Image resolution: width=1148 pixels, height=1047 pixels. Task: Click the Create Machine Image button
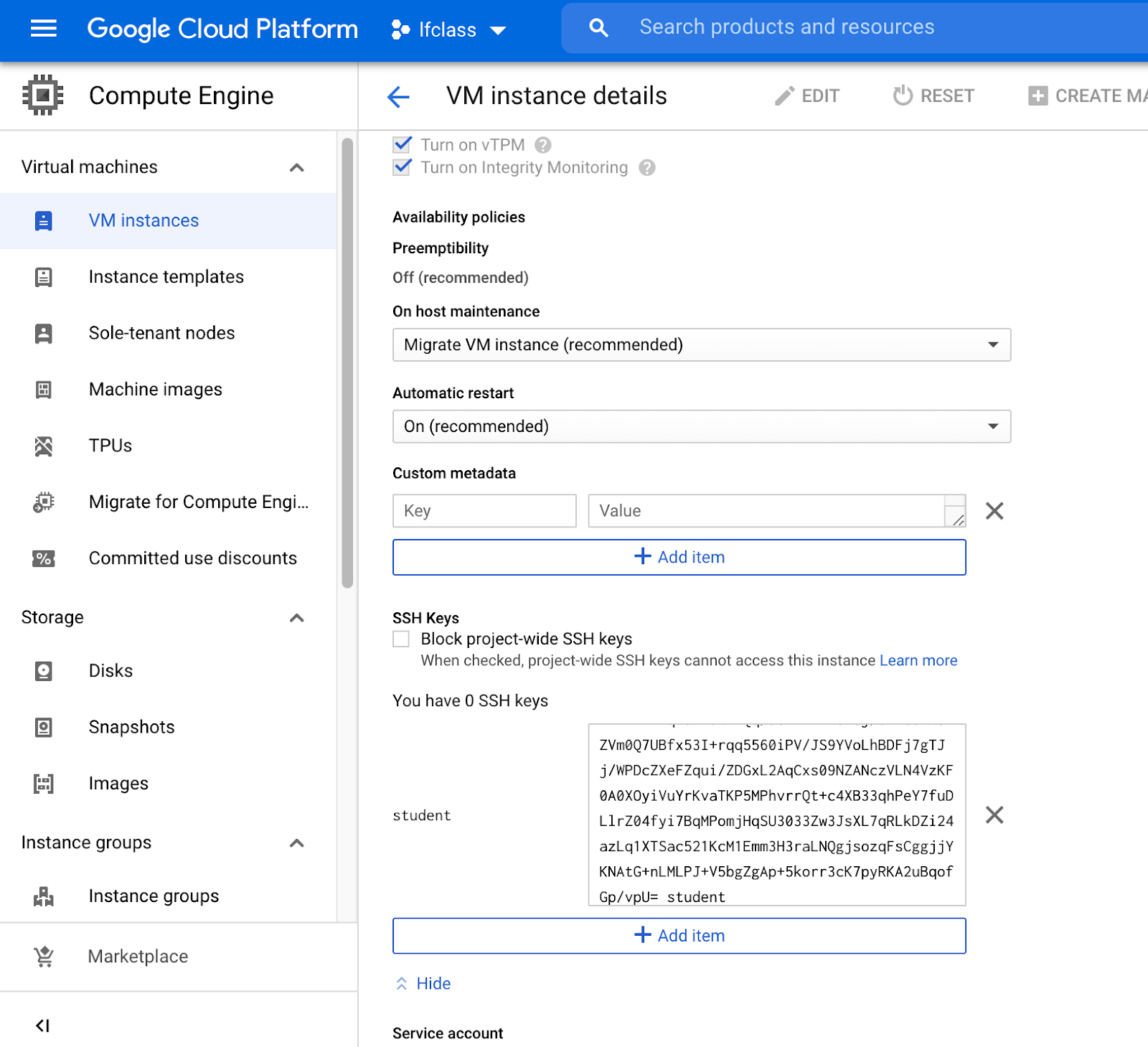(x=1087, y=96)
